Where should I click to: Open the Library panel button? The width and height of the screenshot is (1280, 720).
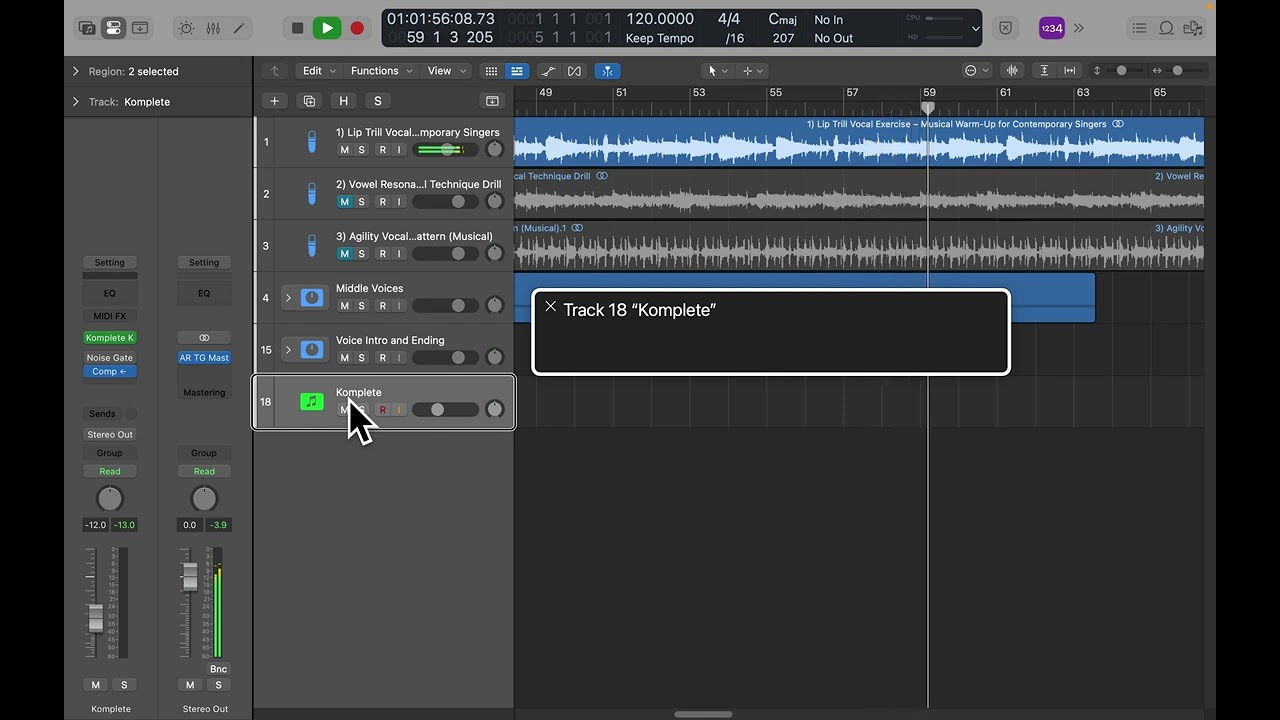click(88, 28)
